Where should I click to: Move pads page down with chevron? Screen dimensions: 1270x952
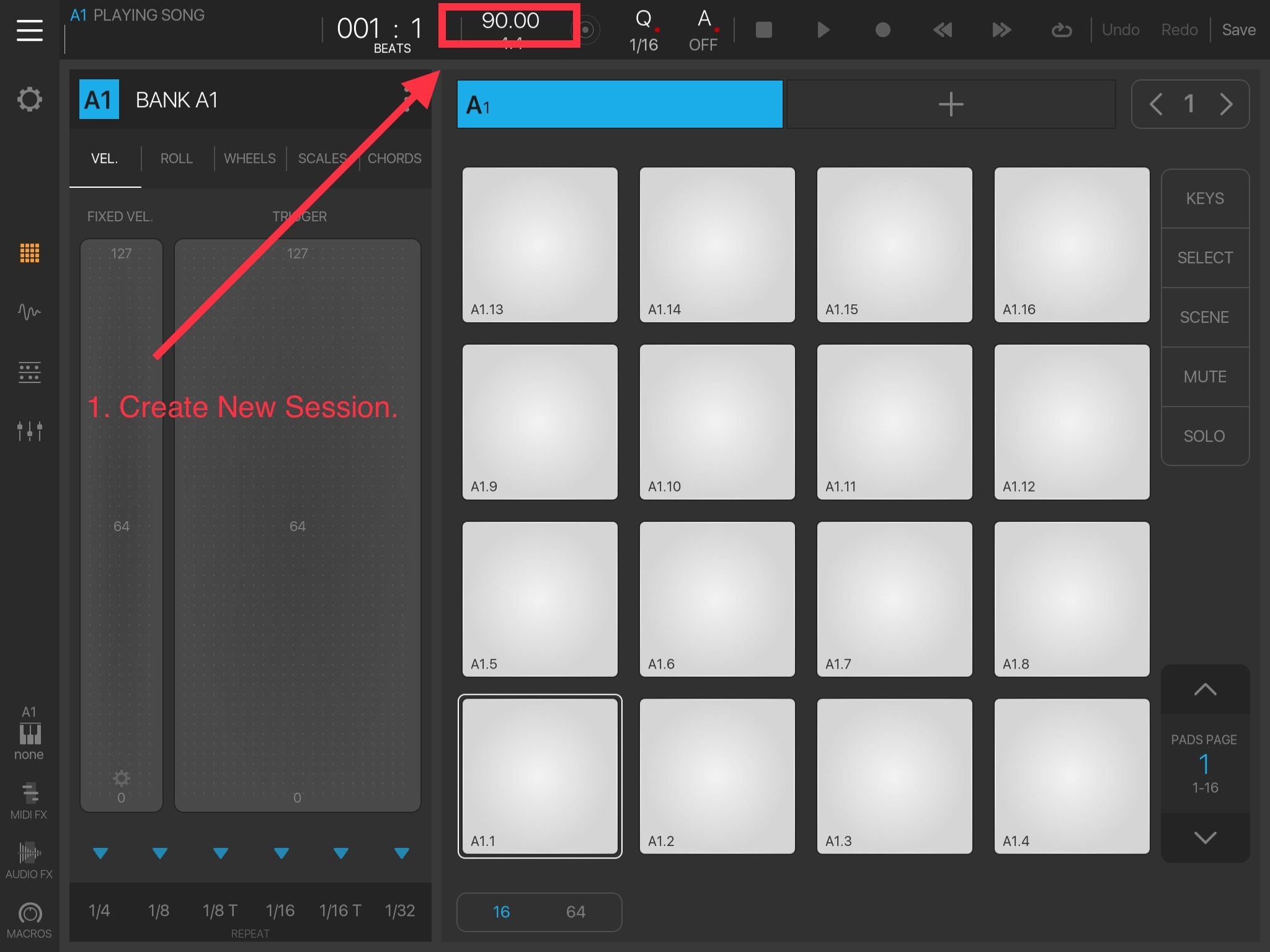coord(1205,838)
